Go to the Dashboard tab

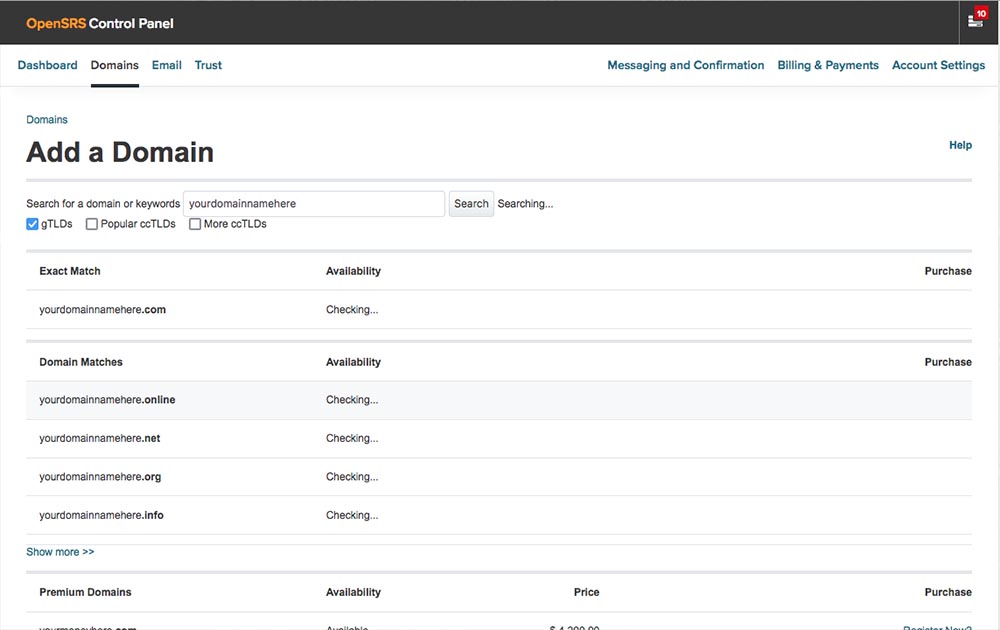(x=47, y=65)
